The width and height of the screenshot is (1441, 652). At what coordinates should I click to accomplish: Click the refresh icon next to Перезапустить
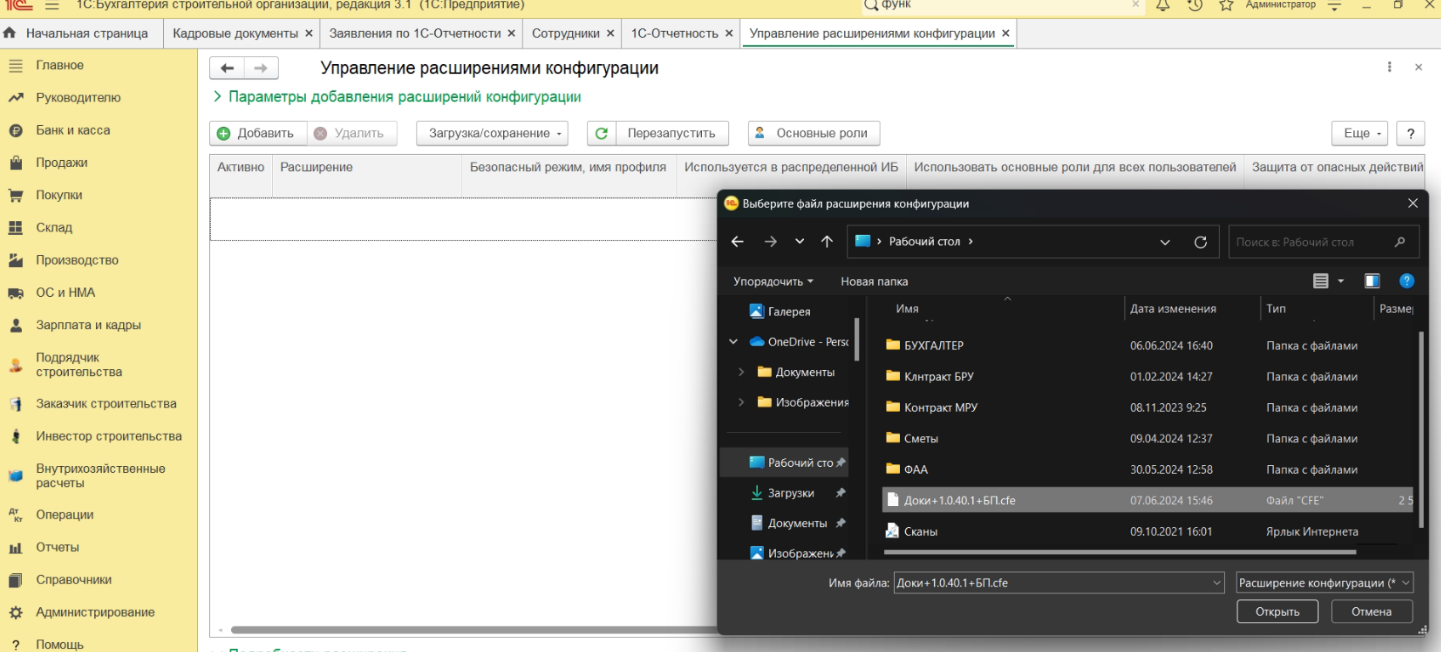[x=600, y=133]
